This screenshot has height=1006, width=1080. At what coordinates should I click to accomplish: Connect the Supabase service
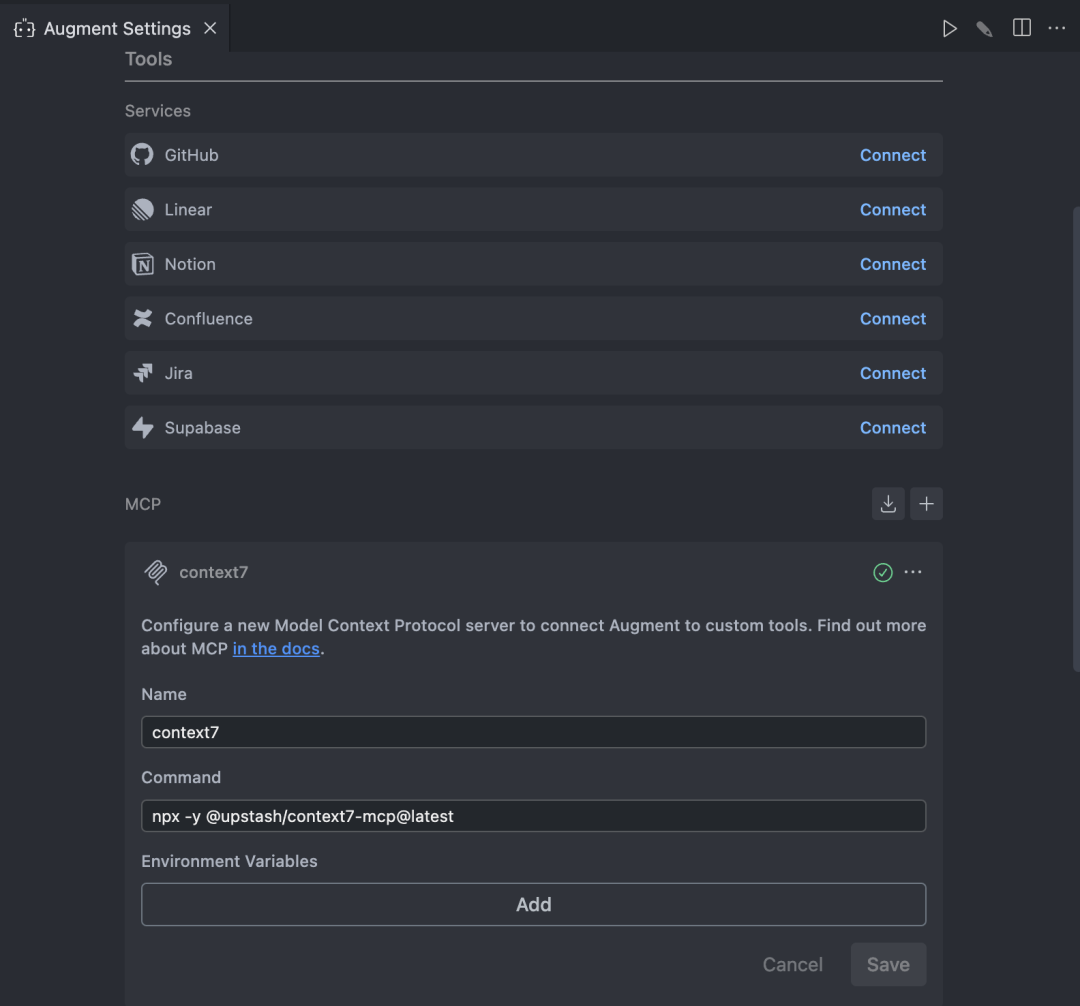tap(893, 428)
